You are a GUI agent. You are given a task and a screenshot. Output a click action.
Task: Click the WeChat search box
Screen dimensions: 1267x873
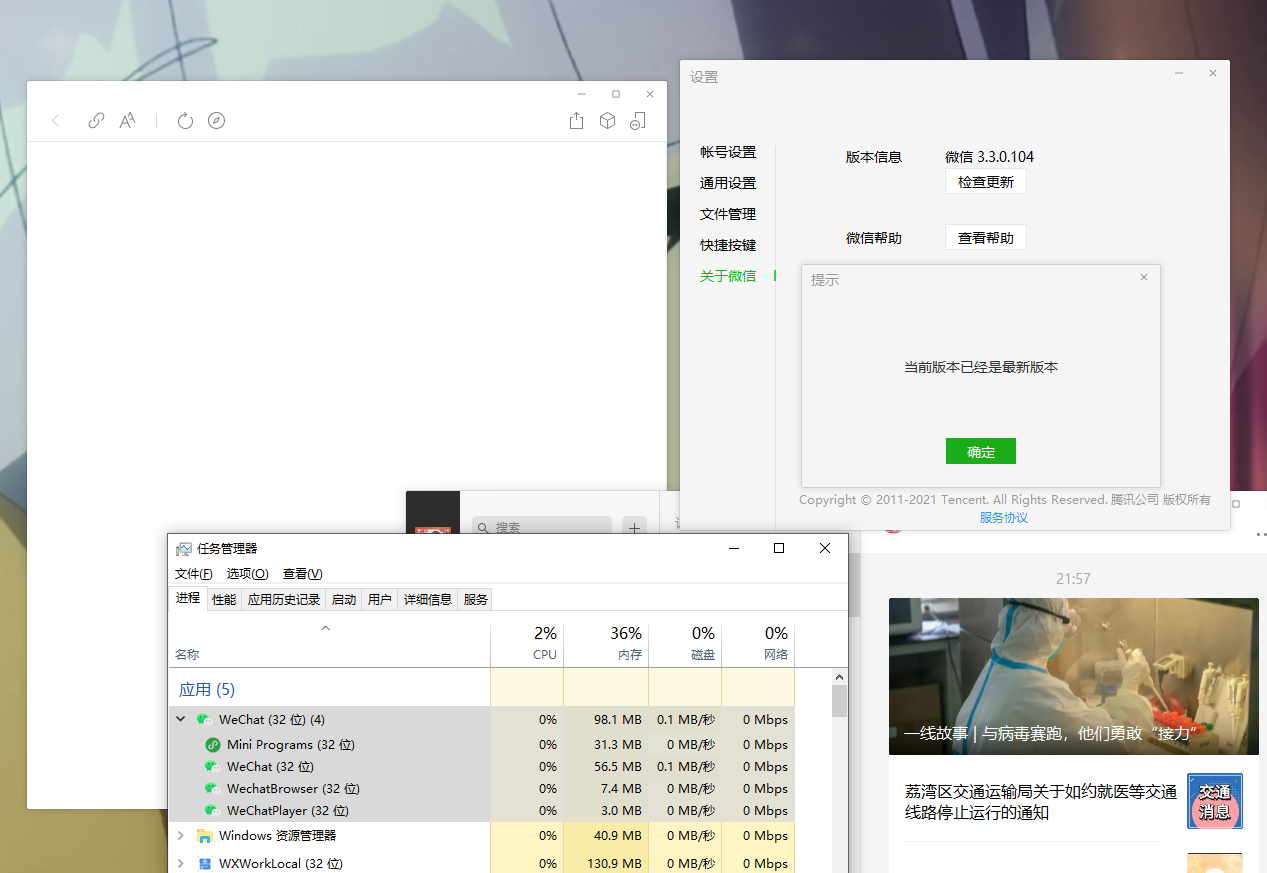[x=541, y=527]
